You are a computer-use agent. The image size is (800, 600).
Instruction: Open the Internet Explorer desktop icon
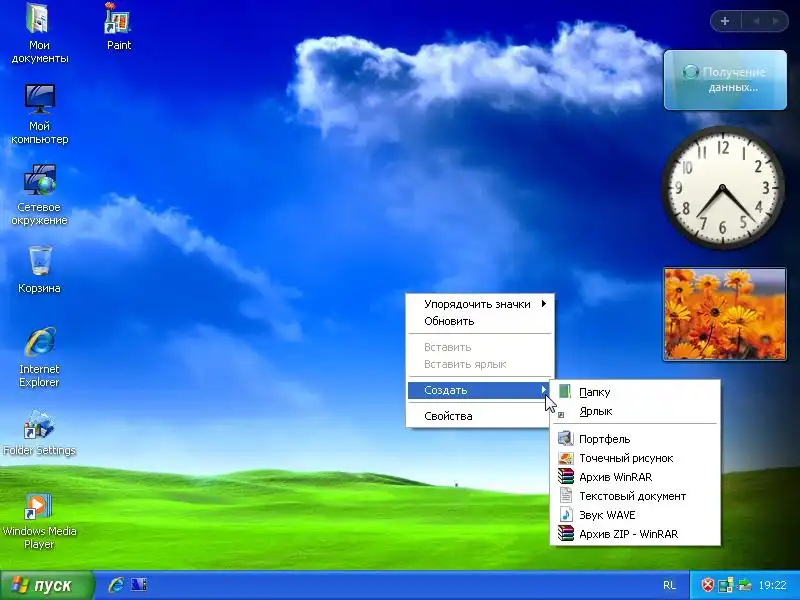[39, 357]
